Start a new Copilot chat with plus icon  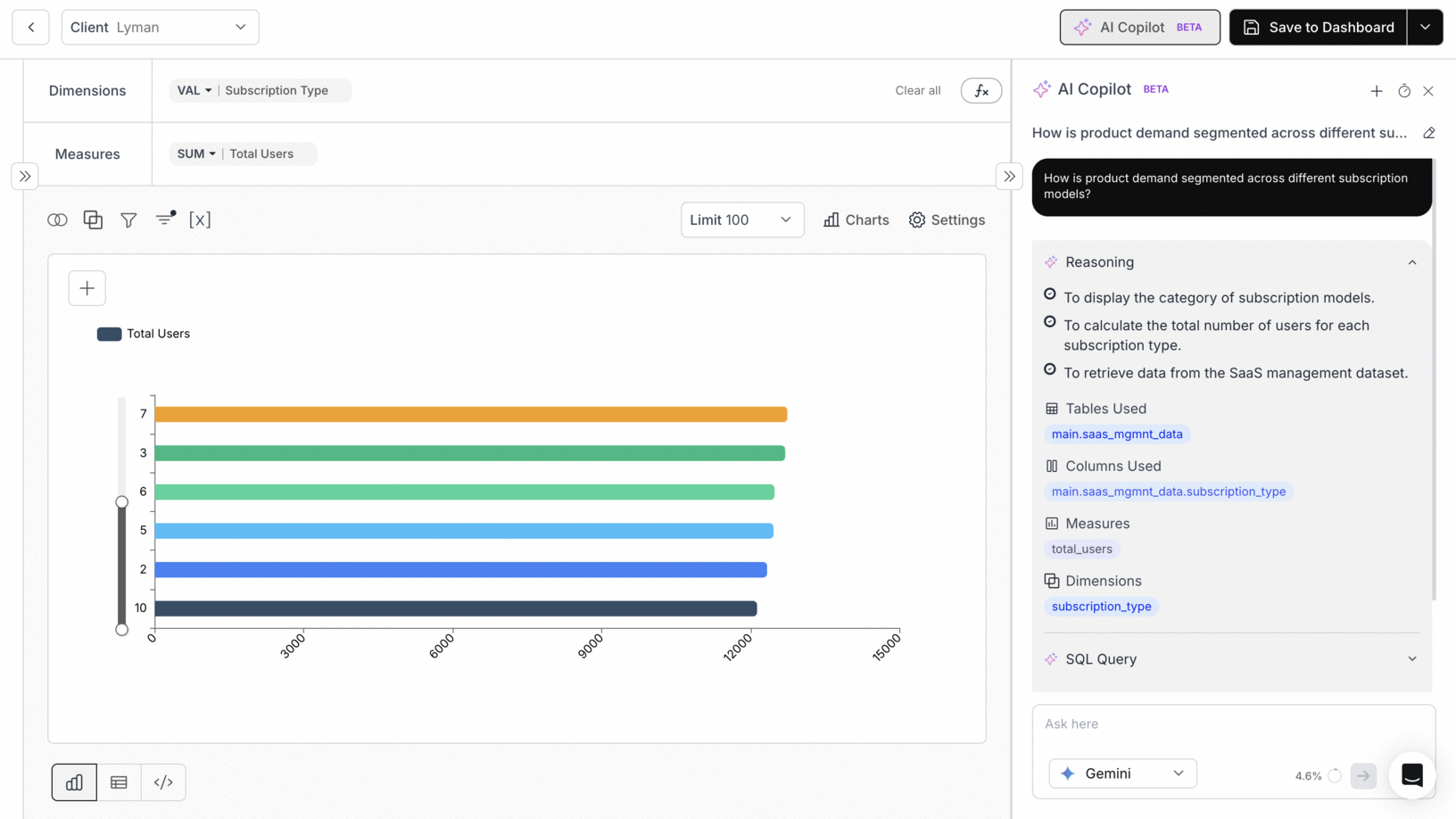[1377, 91]
